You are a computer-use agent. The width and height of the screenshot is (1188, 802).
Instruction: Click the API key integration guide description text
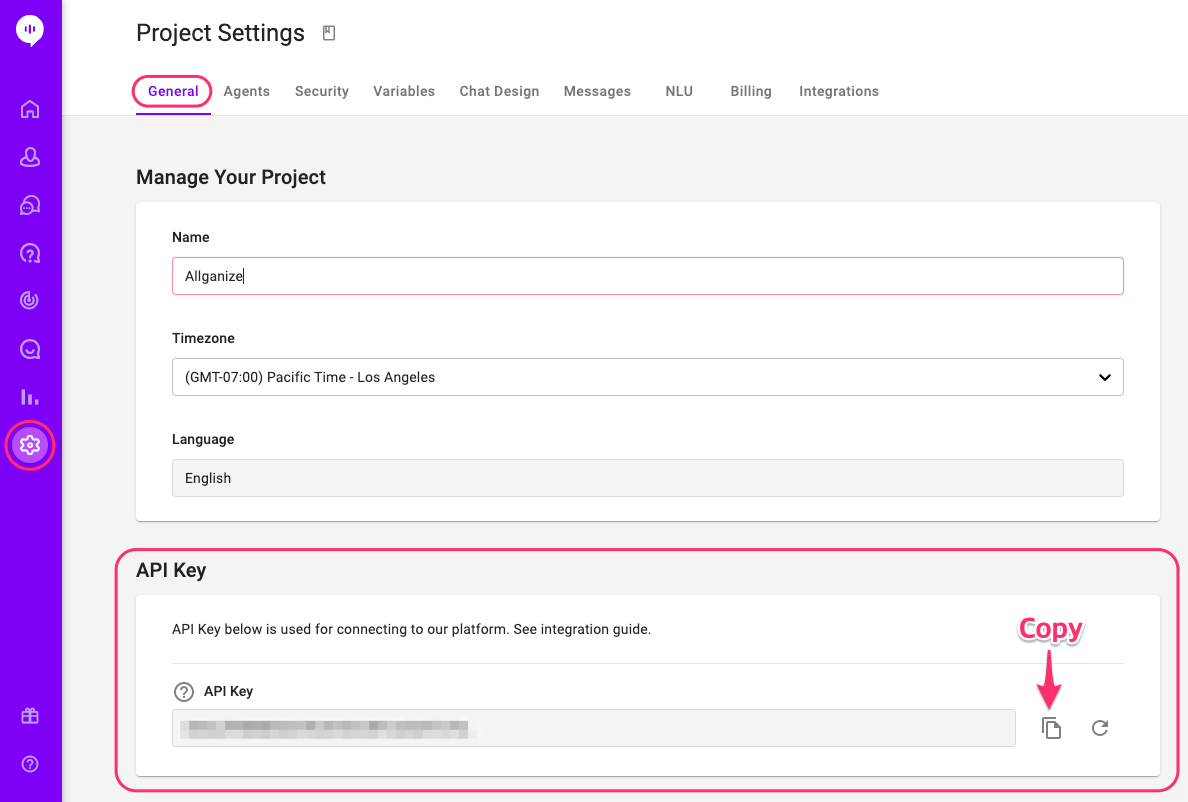click(x=411, y=629)
